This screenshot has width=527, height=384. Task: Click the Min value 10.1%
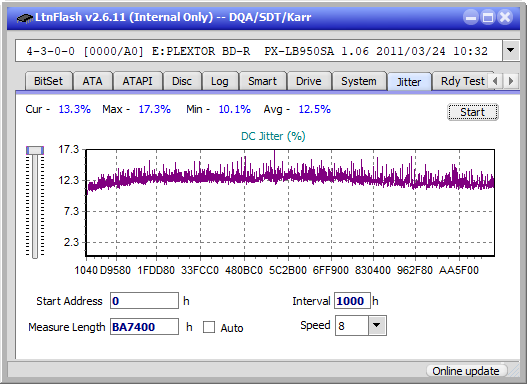click(235, 109)
